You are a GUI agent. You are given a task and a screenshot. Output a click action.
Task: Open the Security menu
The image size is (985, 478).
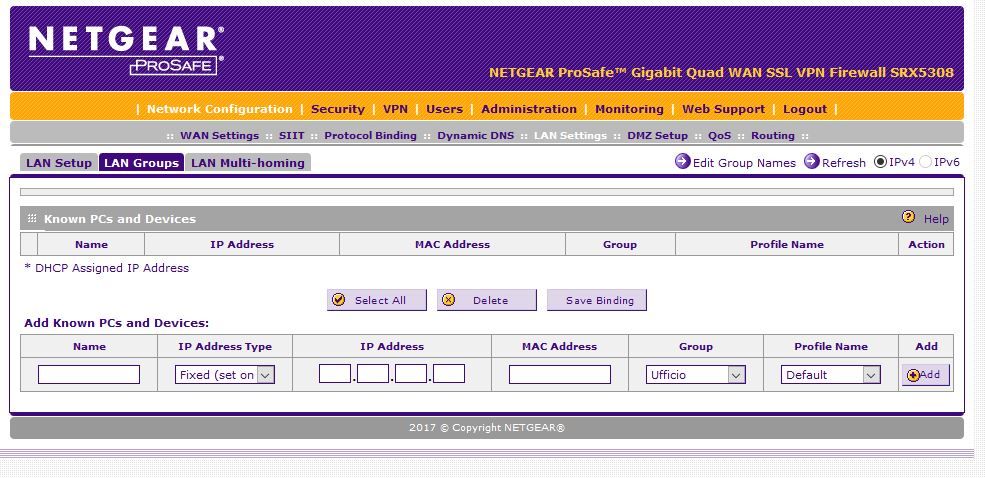pos(337,109)
